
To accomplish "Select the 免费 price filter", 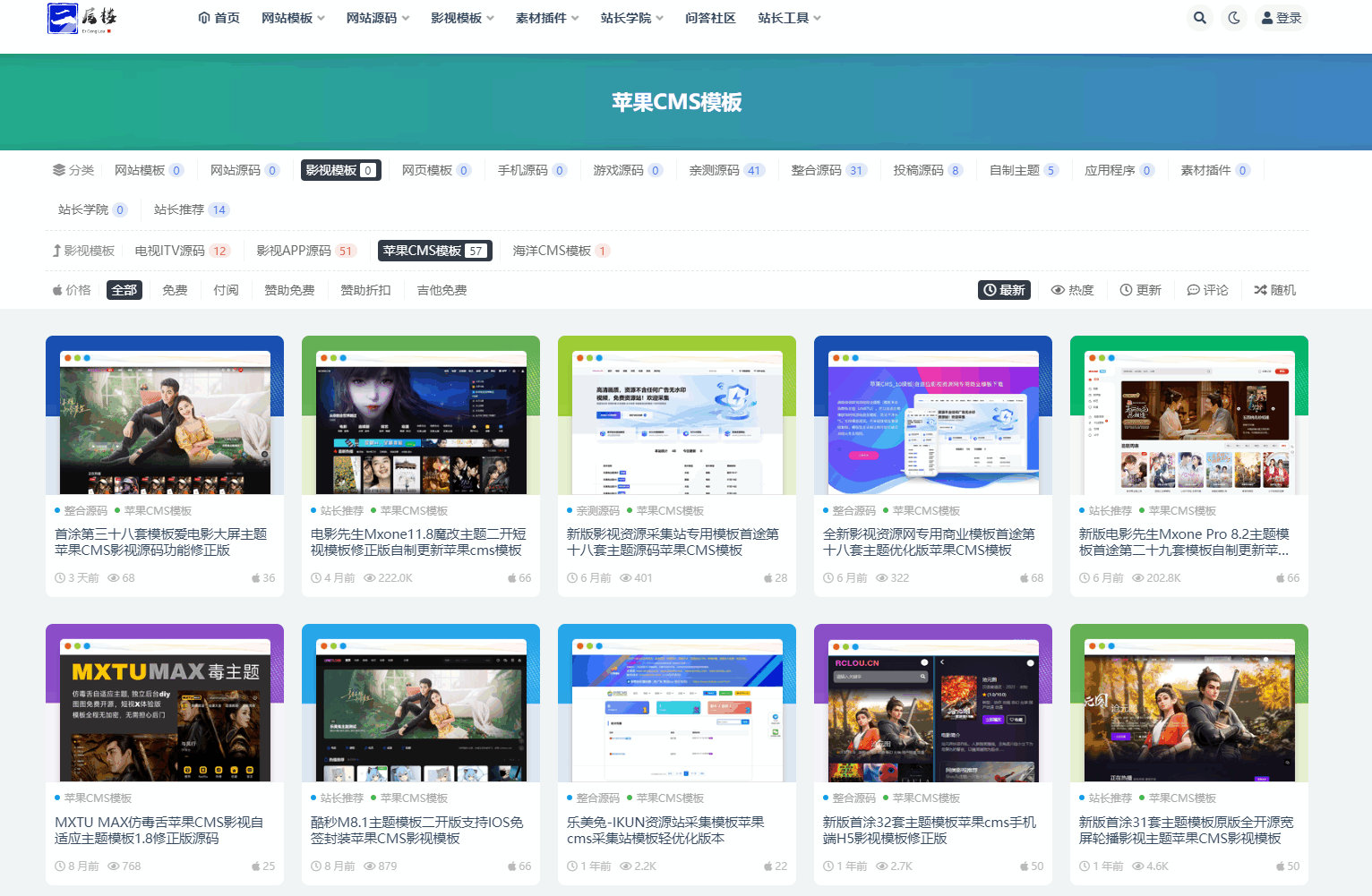I will tap(175, 289).
